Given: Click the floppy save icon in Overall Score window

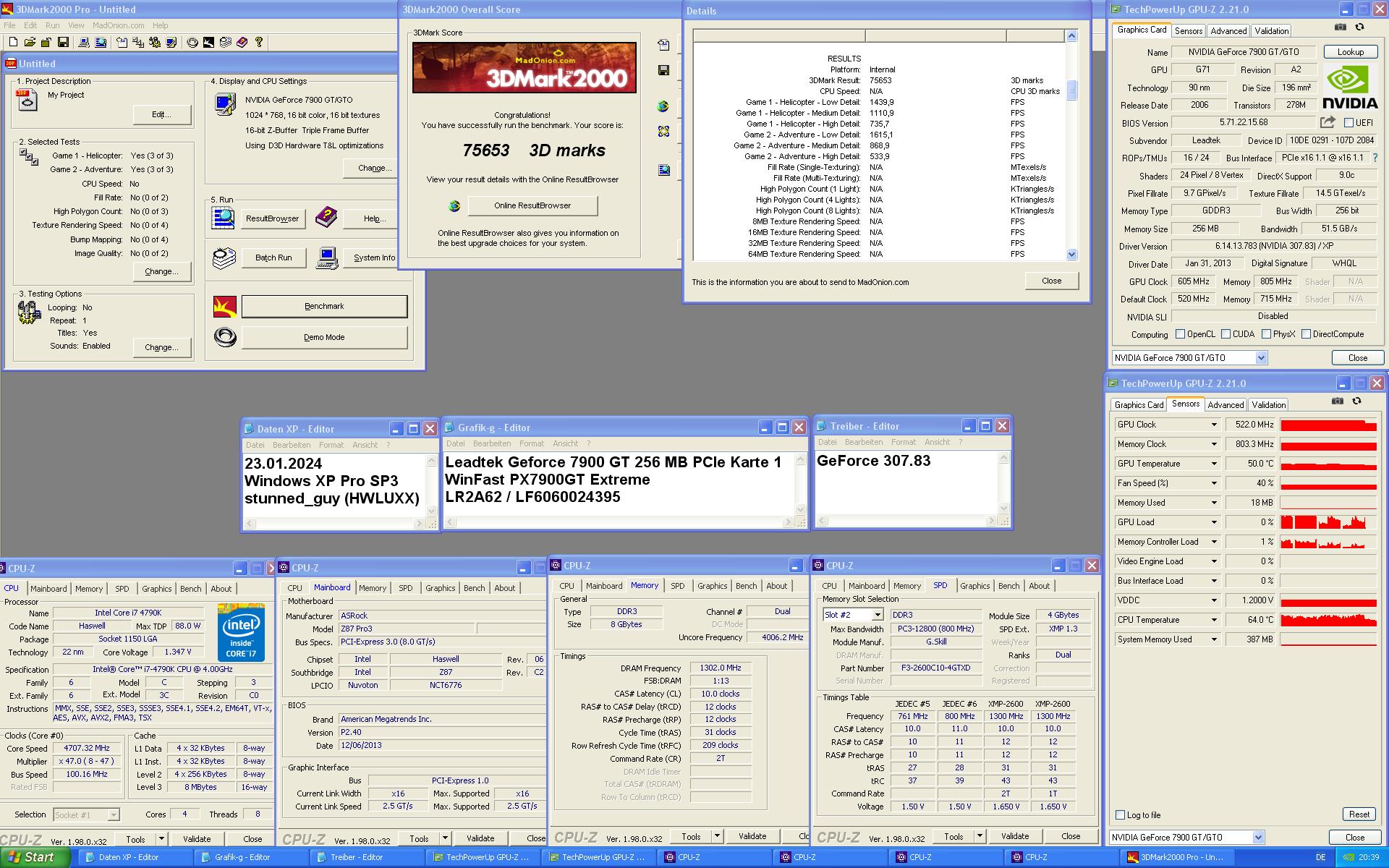Looking at the screenshot, I should 663,70.
